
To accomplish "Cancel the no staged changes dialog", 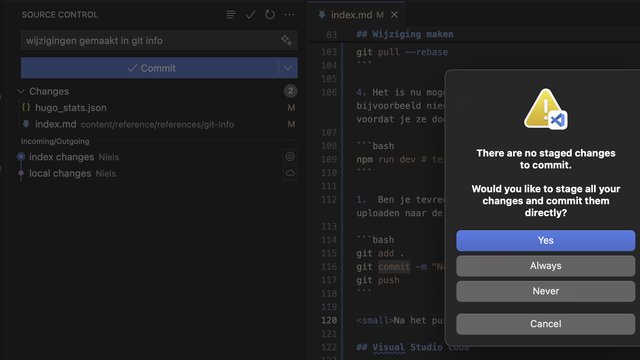I will click(x=545, y=324).
